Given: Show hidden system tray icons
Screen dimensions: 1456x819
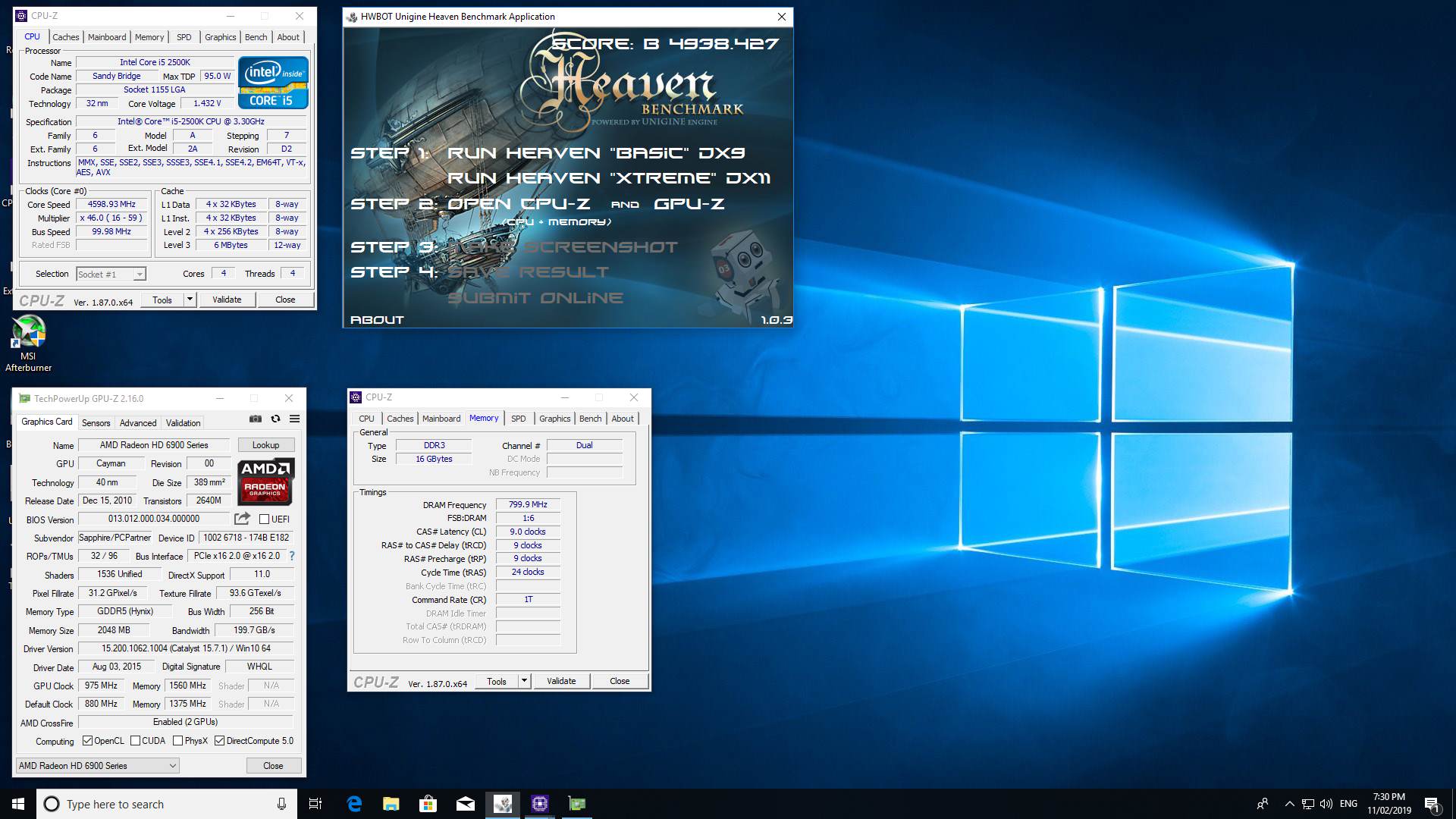Looking at the screenshot, I should click(x=1289, y=804).
